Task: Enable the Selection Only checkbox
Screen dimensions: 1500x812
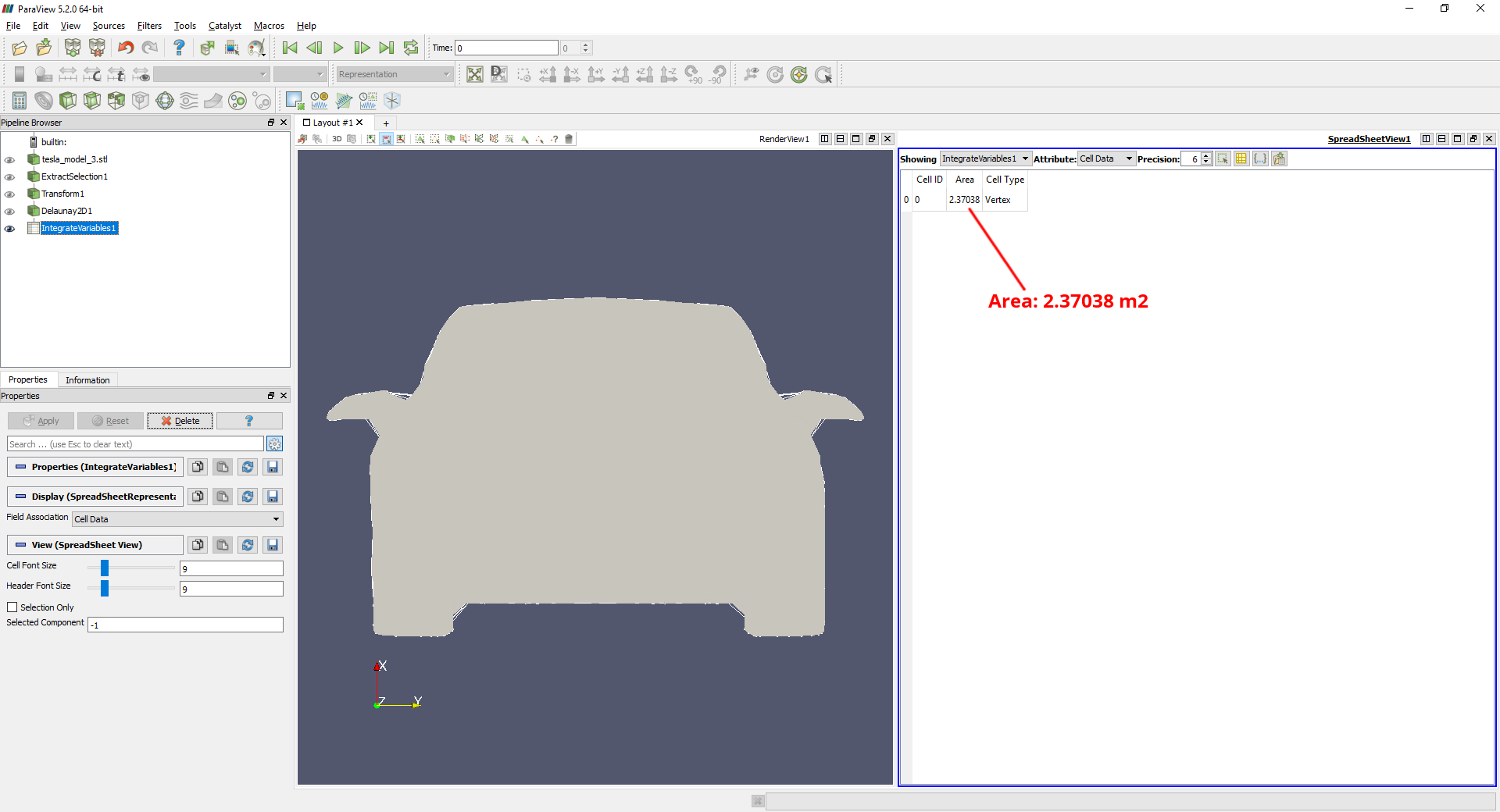Action: point(12,607)
